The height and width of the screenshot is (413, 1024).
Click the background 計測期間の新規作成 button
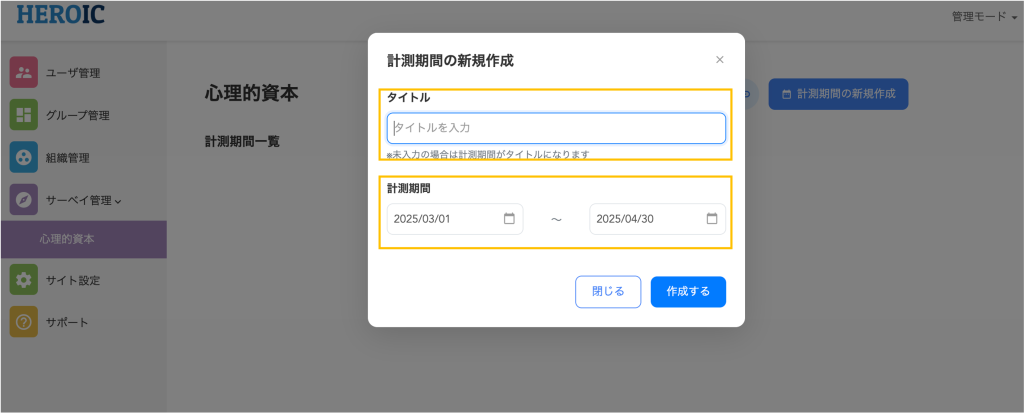tap(838, 94)
